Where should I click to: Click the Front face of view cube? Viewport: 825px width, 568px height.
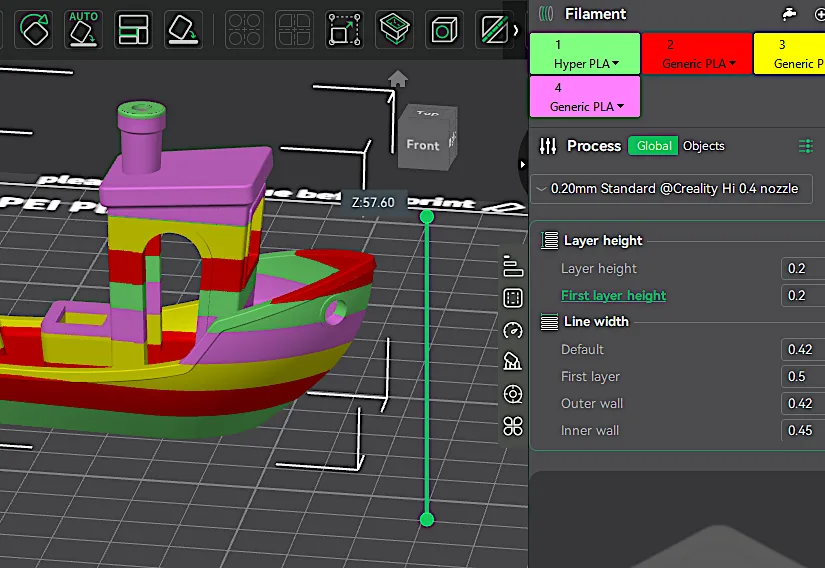pyautogui.click(x=422, y=145)
